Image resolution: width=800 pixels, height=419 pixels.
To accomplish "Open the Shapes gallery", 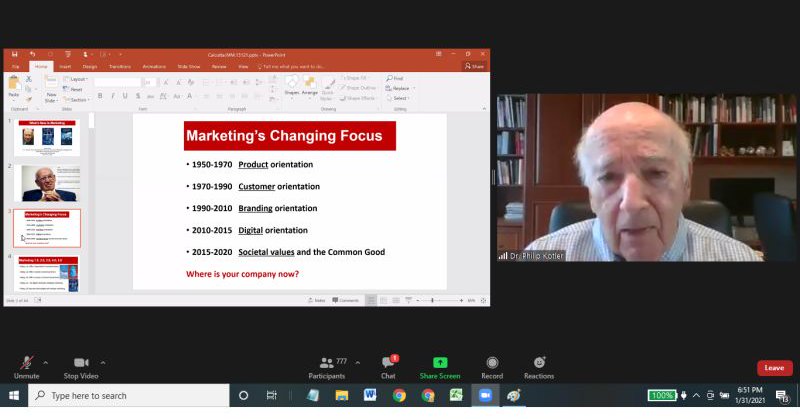I will pos(292,86).
